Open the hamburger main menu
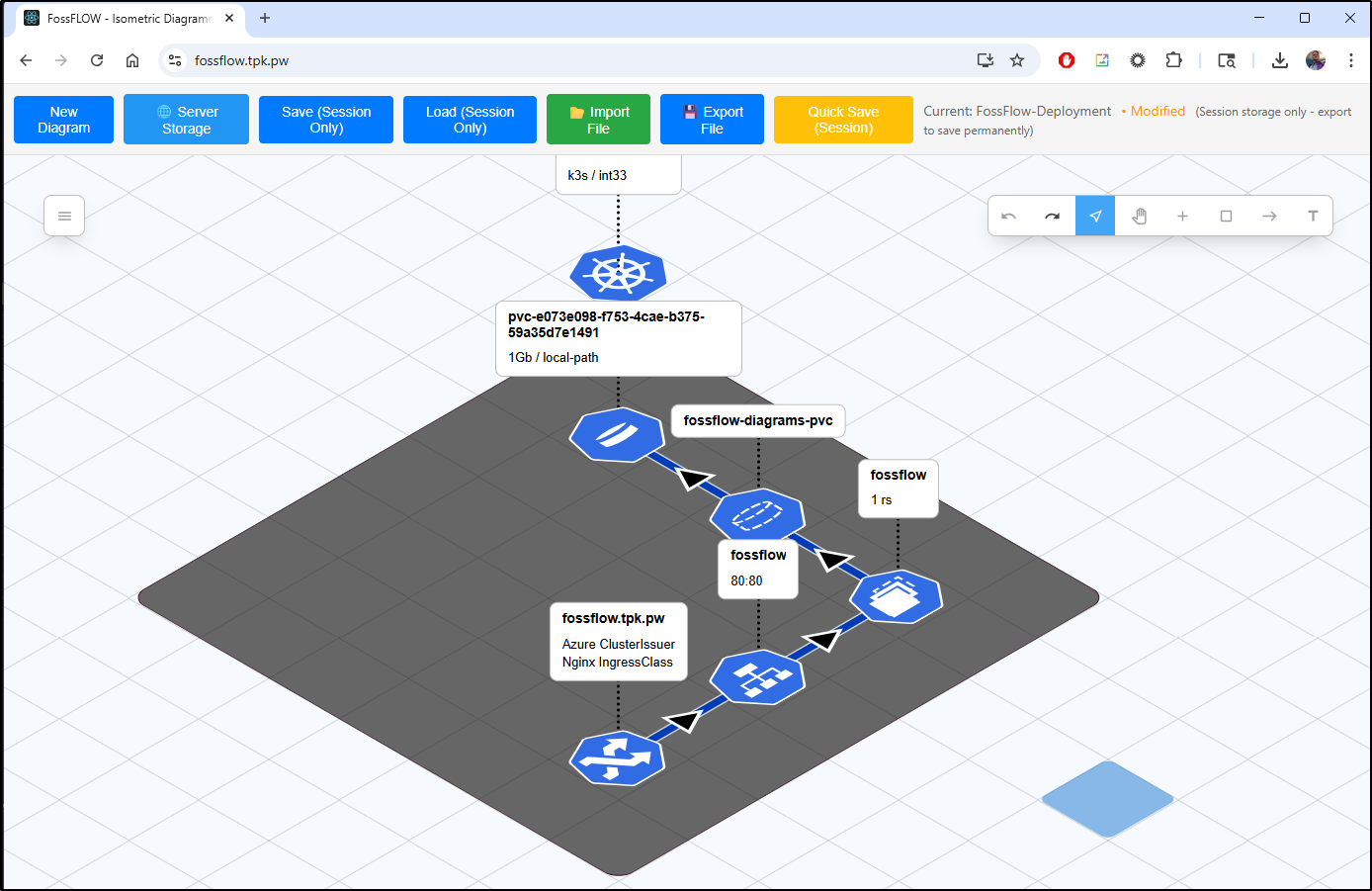 click(x=64, y=216)
